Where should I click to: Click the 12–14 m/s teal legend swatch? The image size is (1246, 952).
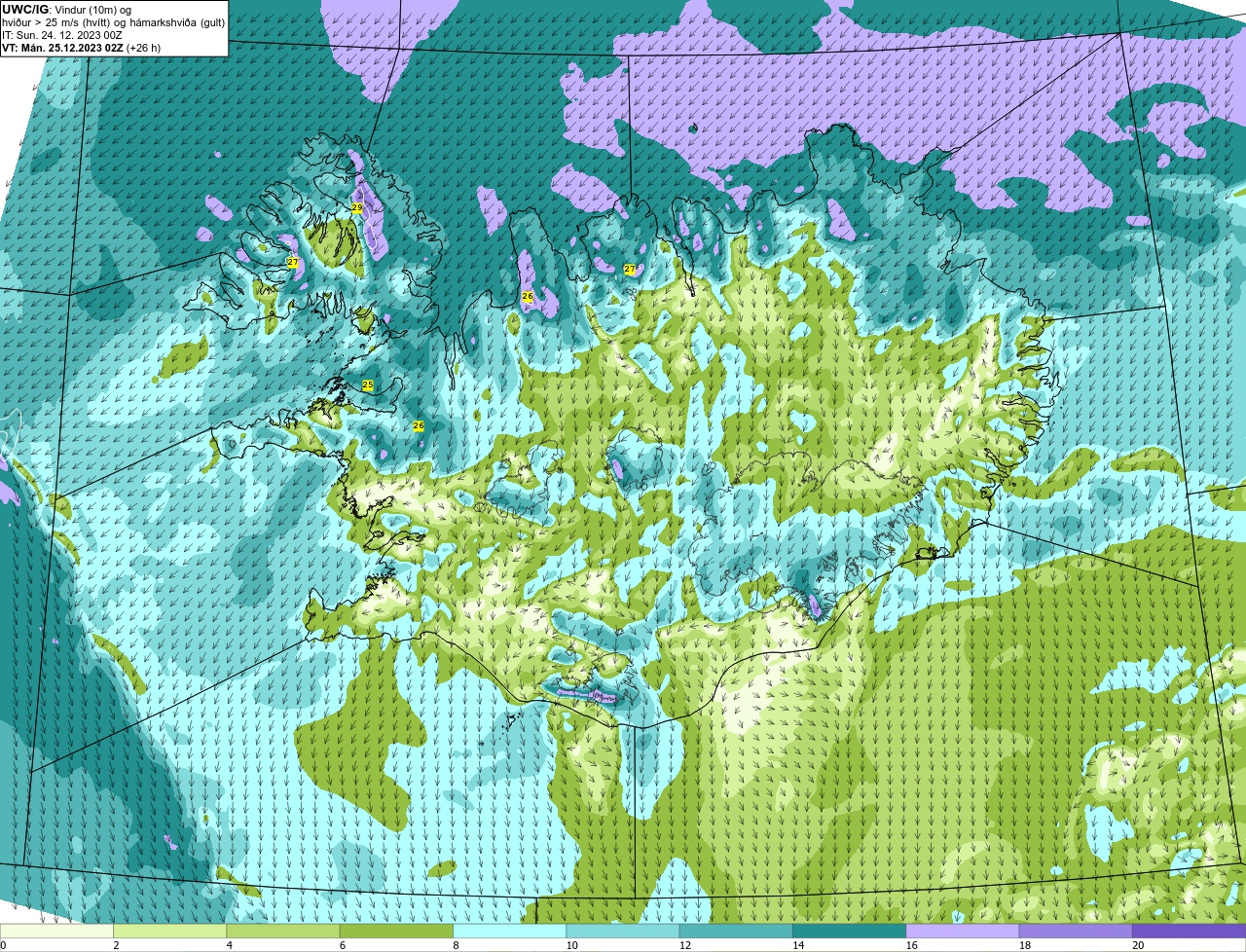[736, 931]
